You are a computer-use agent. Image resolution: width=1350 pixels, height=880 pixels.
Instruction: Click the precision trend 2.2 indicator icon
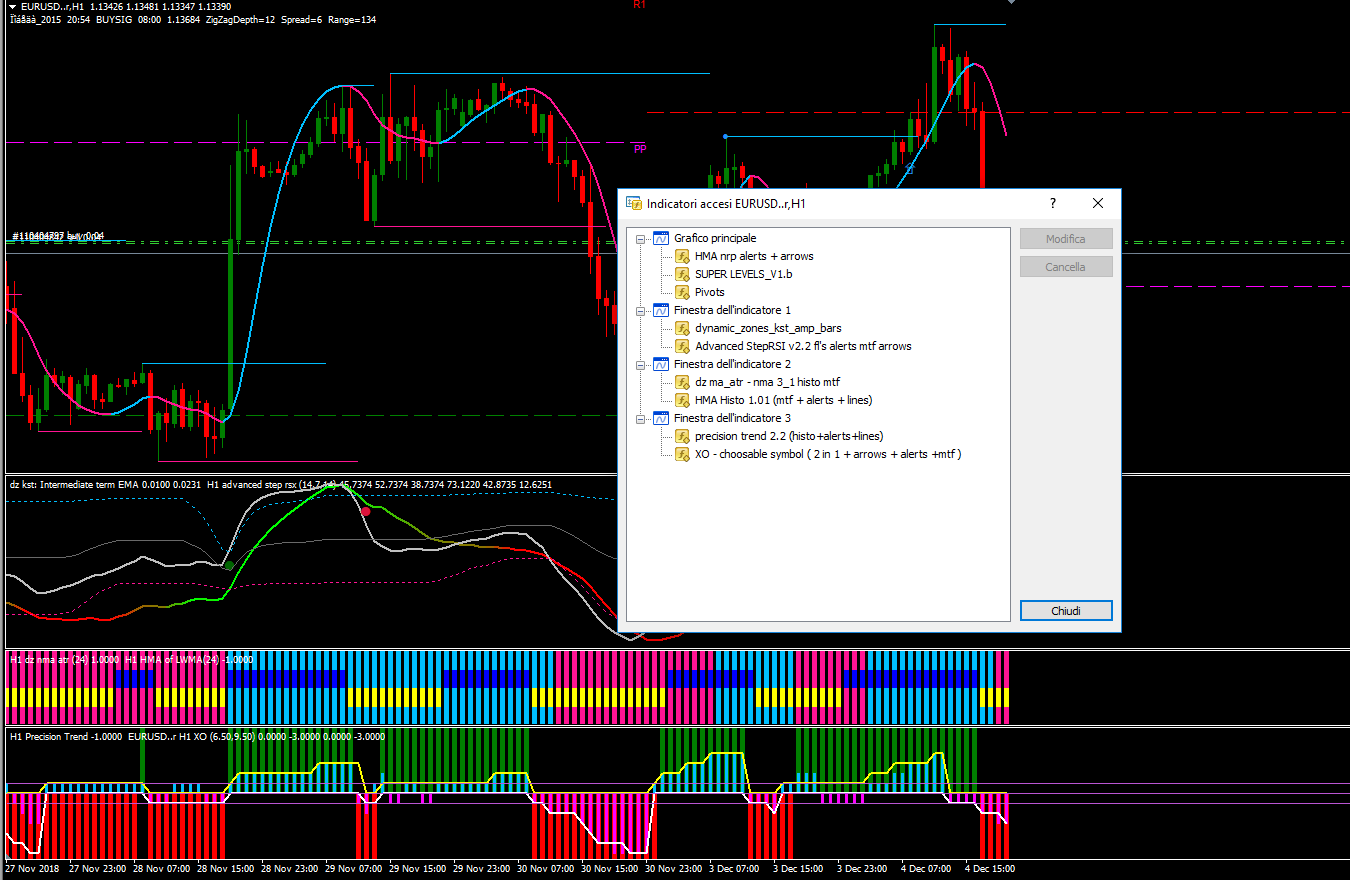(x=683, y=437)
